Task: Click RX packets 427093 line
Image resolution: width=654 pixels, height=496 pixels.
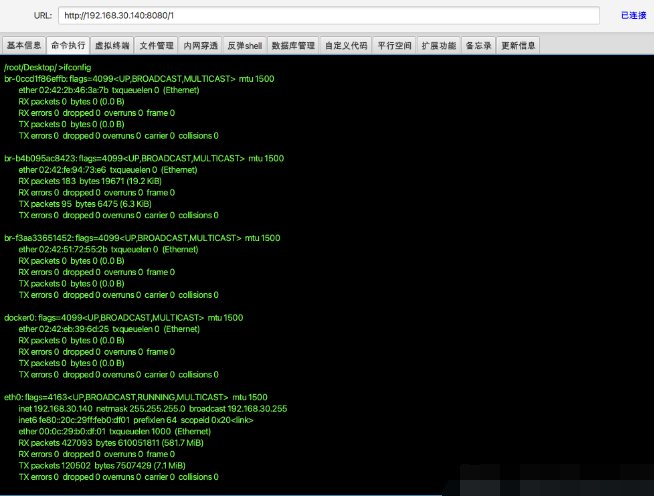Action: pos(111,443)
